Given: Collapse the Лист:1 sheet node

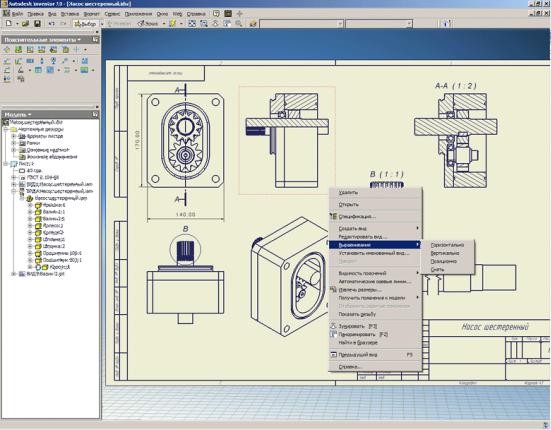Looking at the screenshot, I should tap(6, 164).
